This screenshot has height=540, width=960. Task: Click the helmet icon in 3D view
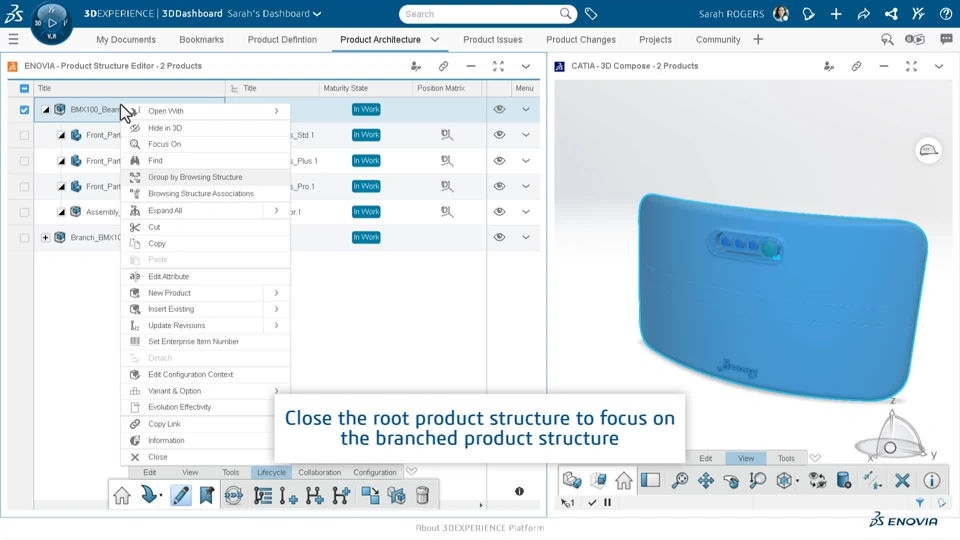(928, 150)
